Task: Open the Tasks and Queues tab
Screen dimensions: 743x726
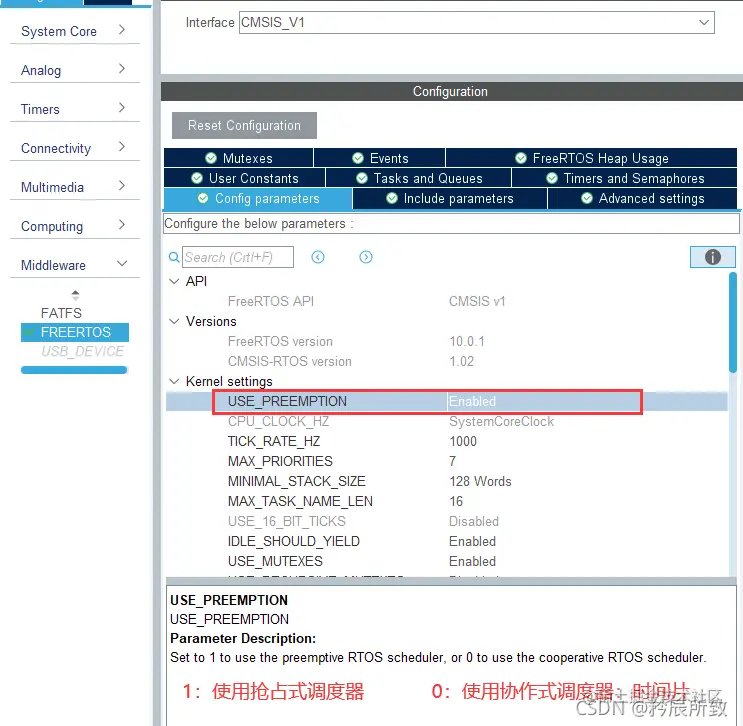Action: [x=418, y=178]
